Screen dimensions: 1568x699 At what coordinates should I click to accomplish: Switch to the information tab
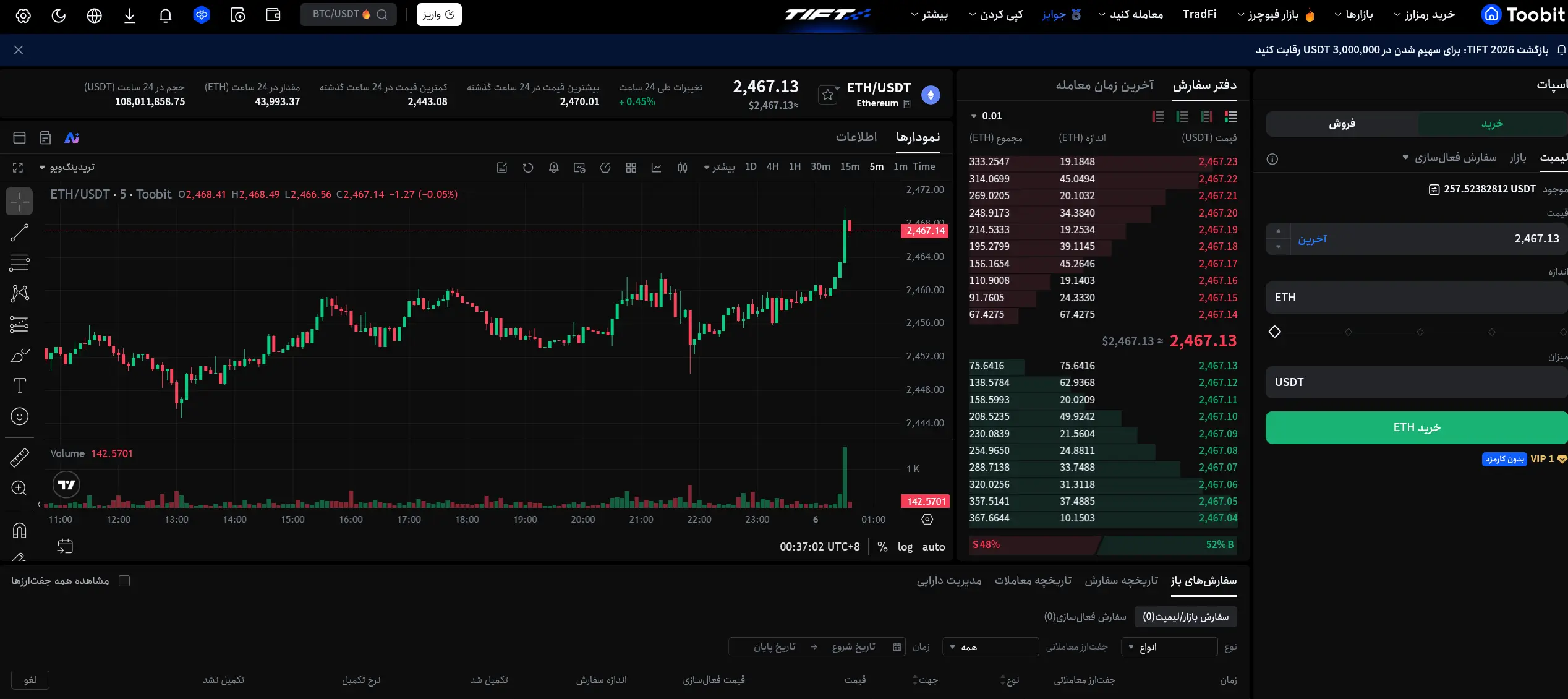[856, 137]
